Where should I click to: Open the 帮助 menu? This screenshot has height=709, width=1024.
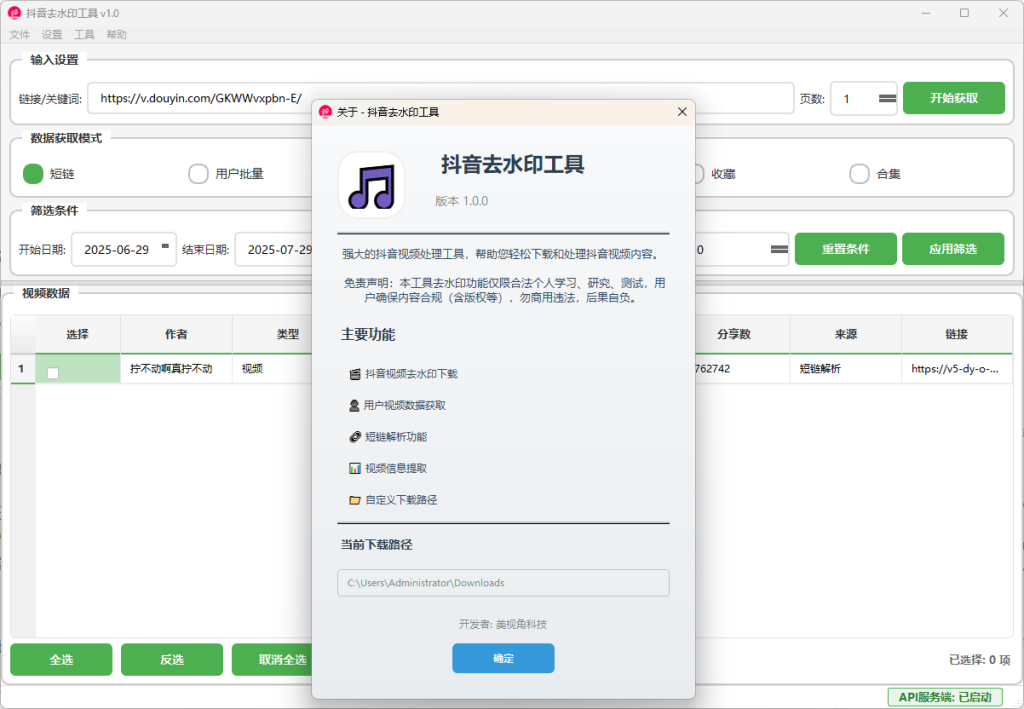(x=116, y=34)
